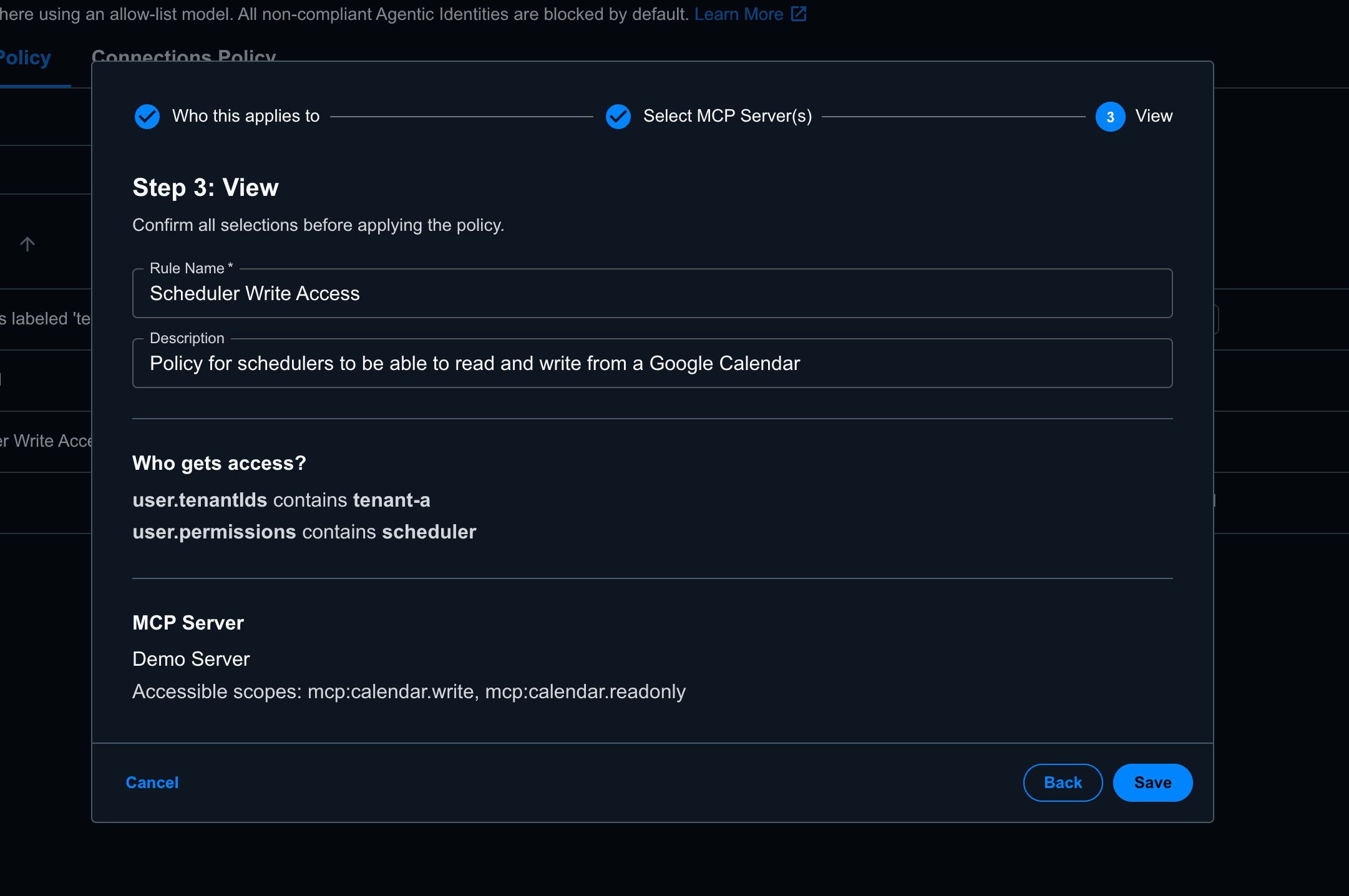Click the 'View' step label in the stepper
The width and height of the screenshot is (1349, 896).
1154,116
